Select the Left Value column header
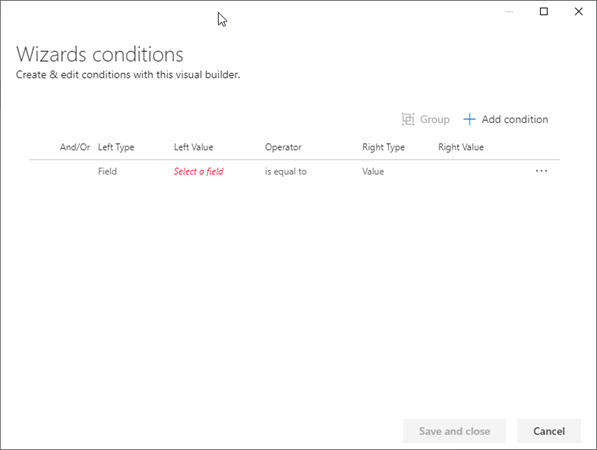Viewport: 597px width, 450px height. click(193, 147)
